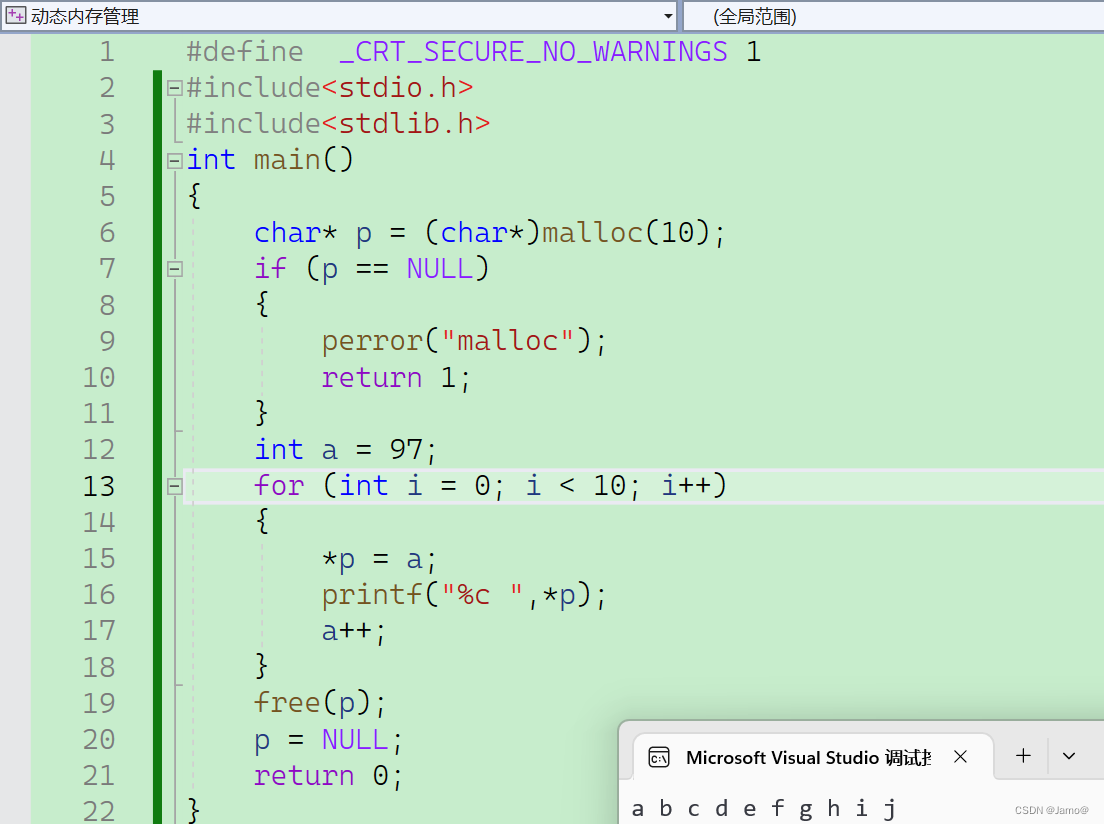Click the free(p); call
This screenshot has height=824, width=1104.
pyautogui.click(x=320, y=704)
